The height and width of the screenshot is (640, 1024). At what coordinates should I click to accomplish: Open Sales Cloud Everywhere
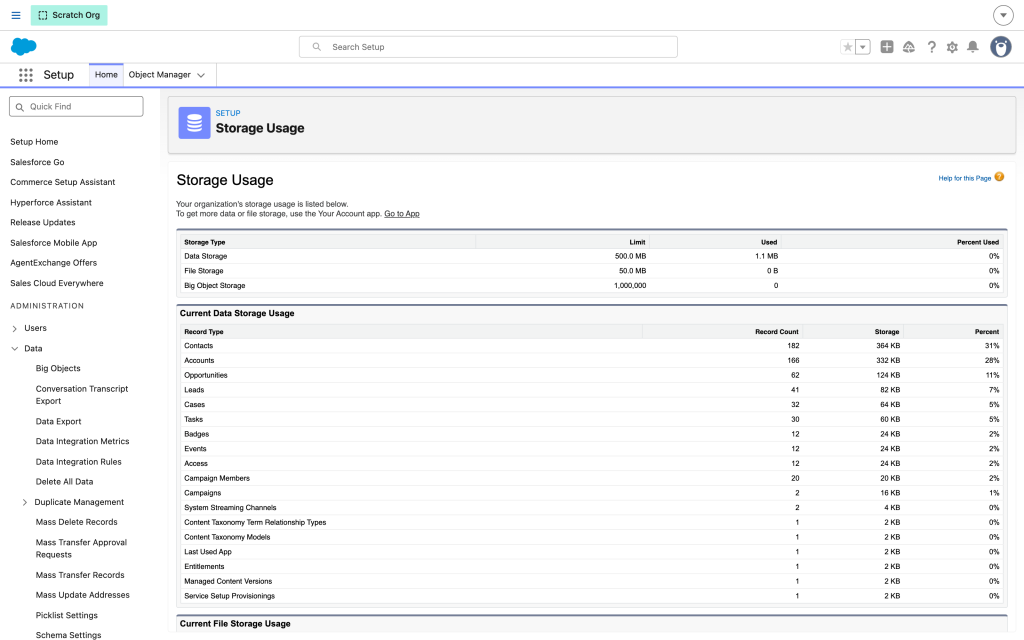coord(57,283)
